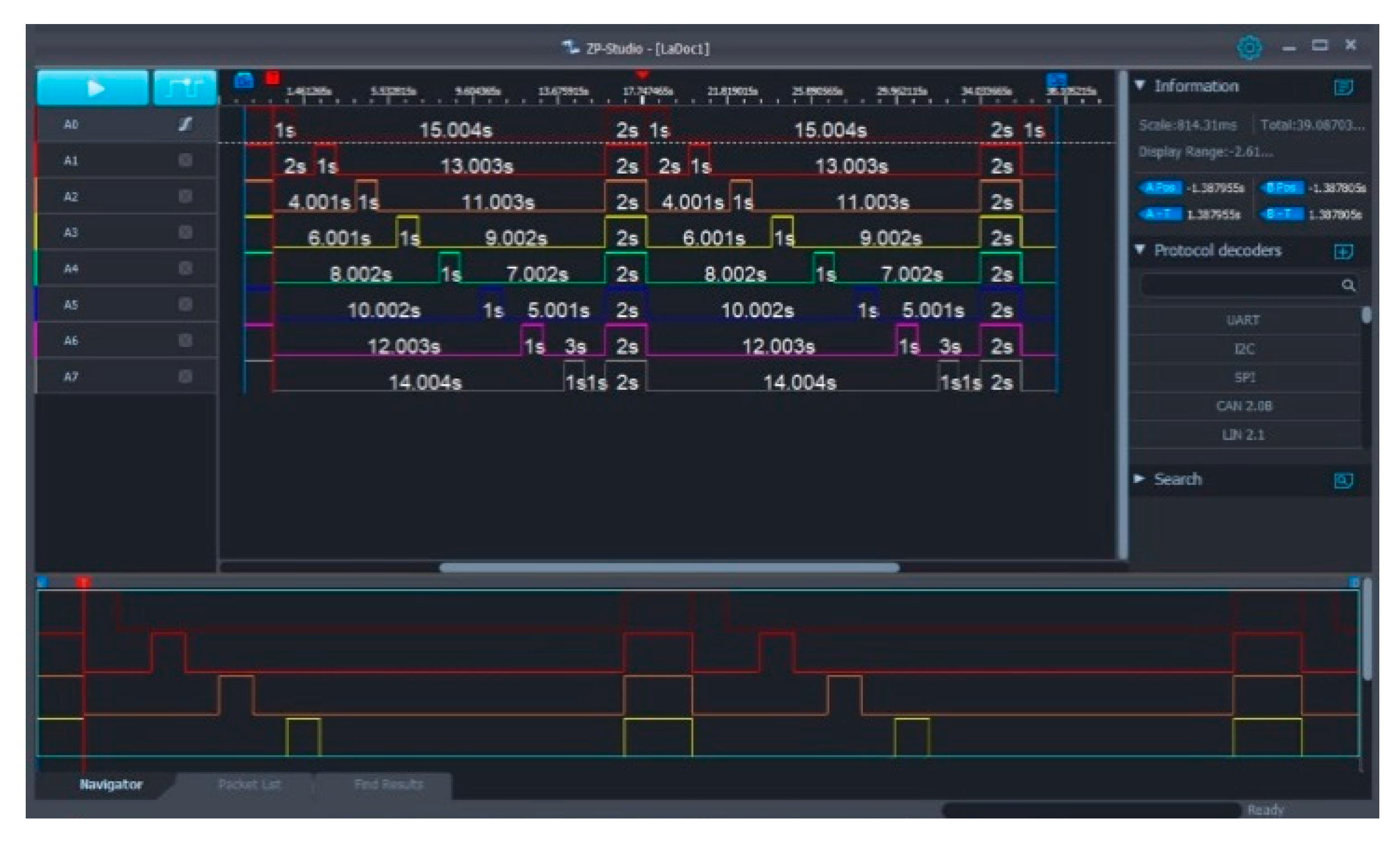Click the waveform trigger mode button

(184, 88)
